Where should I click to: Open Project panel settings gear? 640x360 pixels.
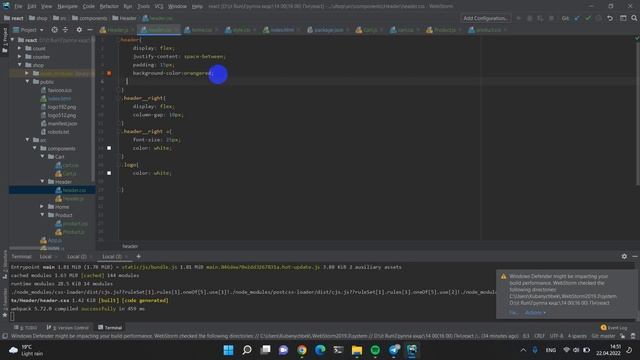tap(79, 30)
